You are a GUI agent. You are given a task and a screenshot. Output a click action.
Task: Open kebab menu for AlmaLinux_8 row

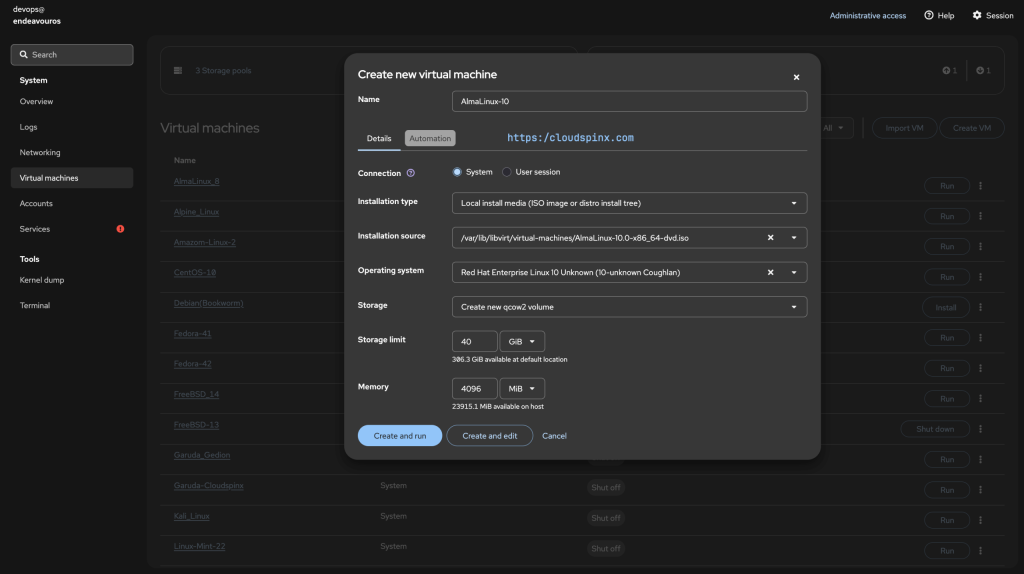[x=980, y=186]
